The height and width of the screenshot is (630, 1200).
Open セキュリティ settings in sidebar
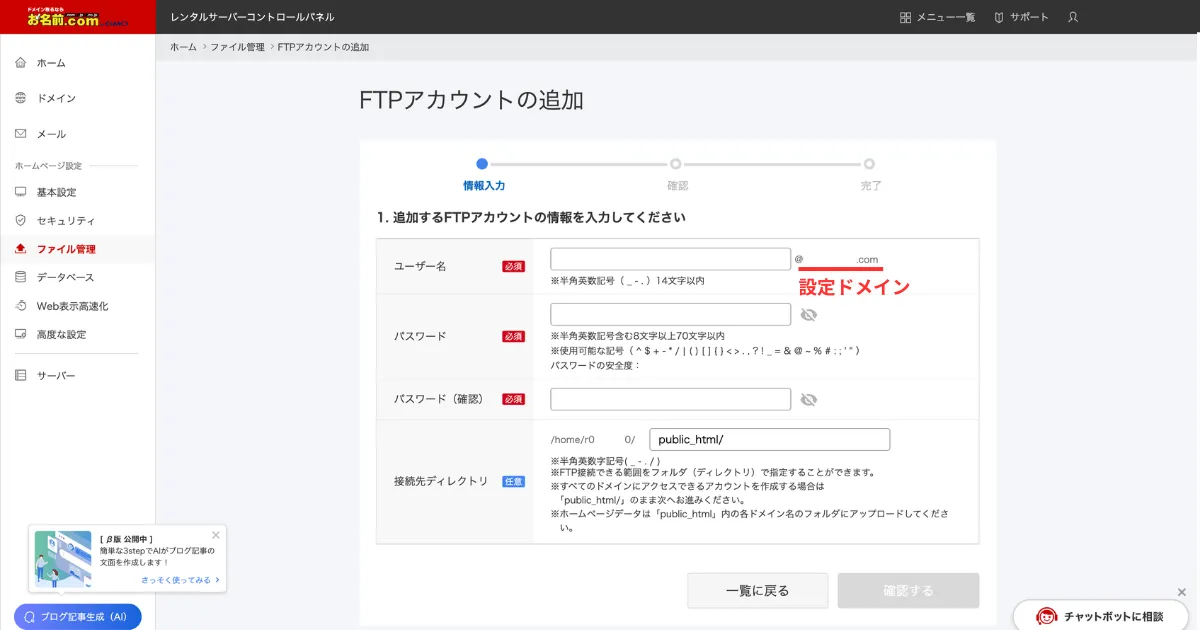coord(65,220)
